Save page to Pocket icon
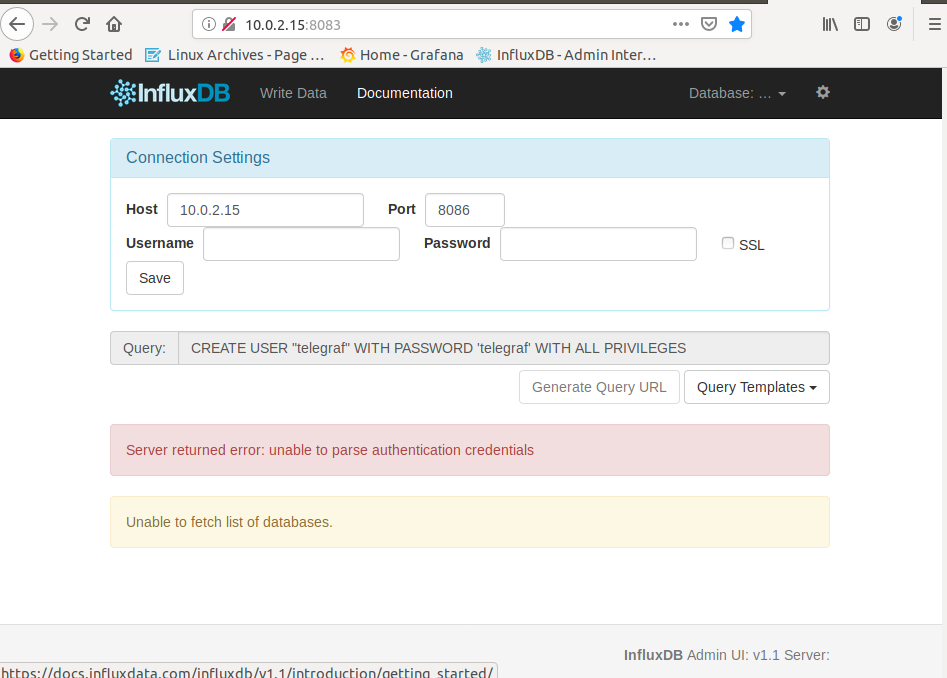947x678 pixels. pos(708,24)
